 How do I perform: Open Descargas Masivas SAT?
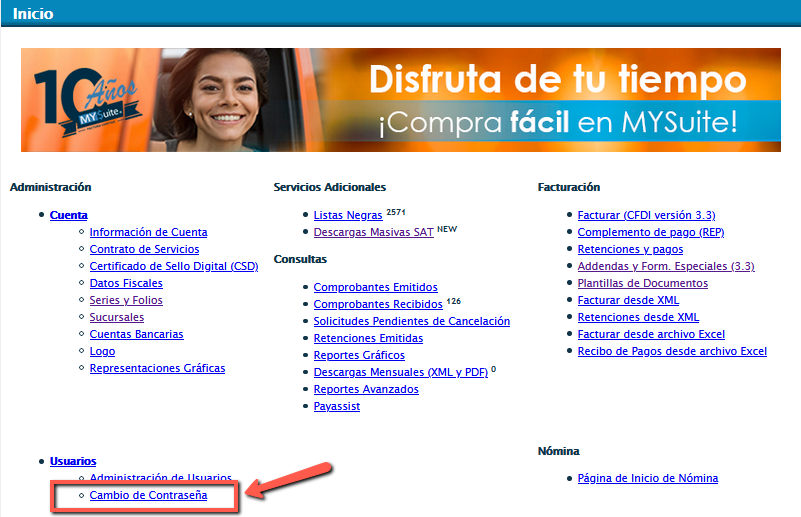click(372, 232)
